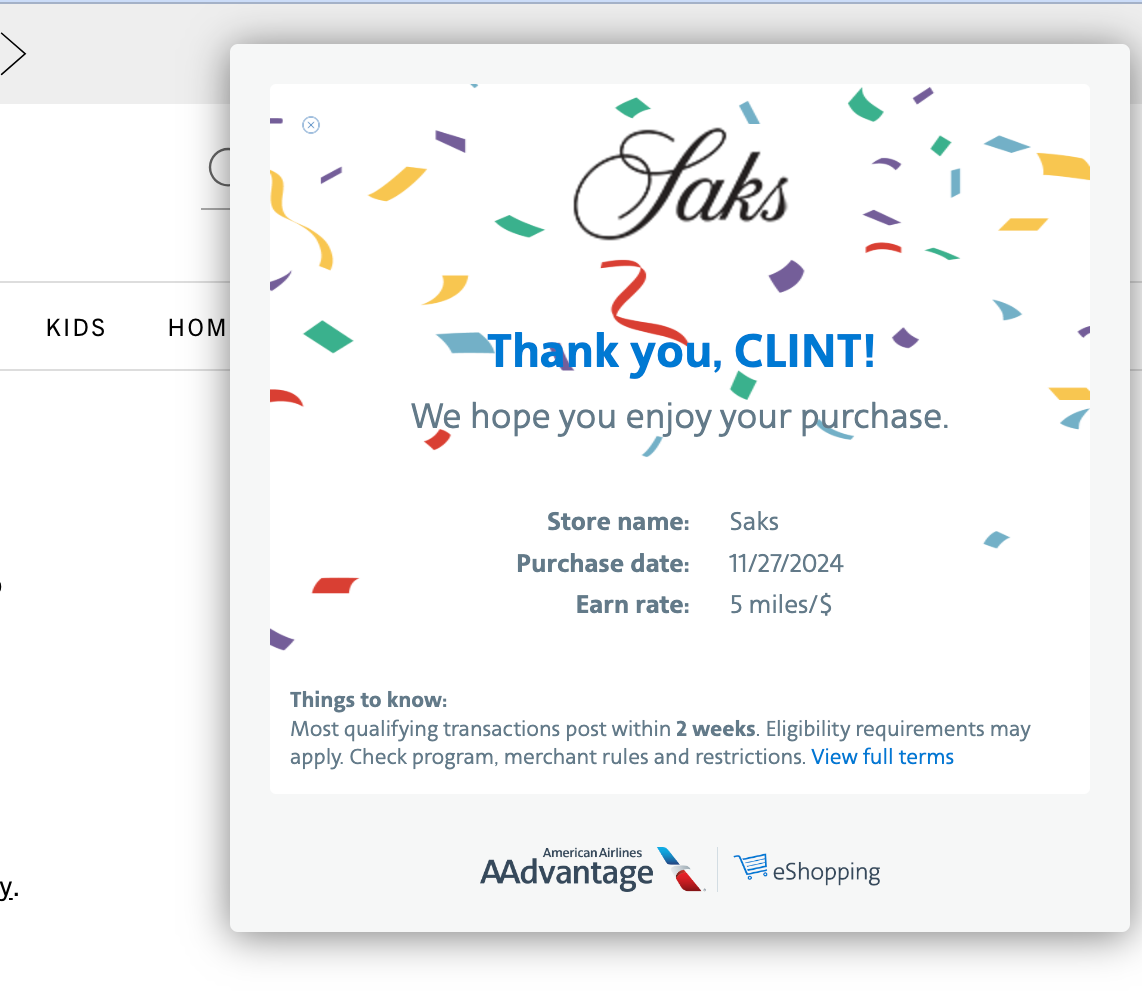The width and height of the screenshot is (1142, 994).
Task: Click the right chevron arrow at top left
Action: (x=13, y=53)
